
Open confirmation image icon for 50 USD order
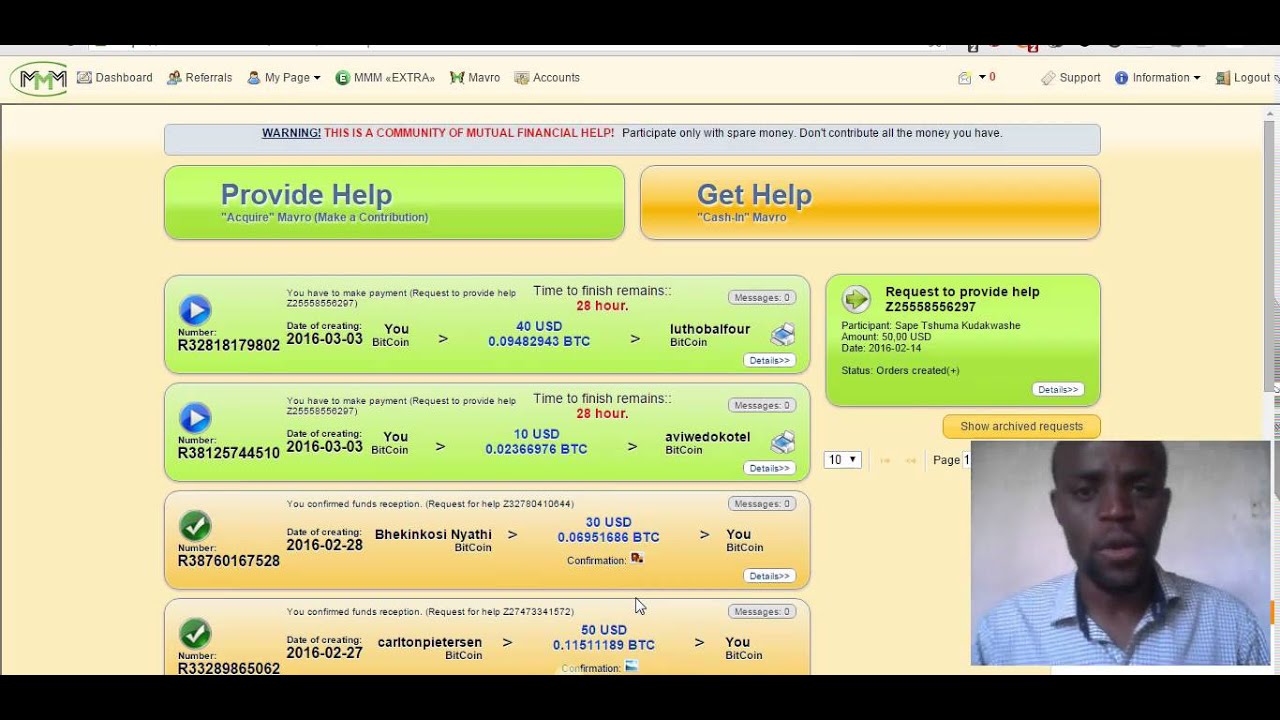631,666
